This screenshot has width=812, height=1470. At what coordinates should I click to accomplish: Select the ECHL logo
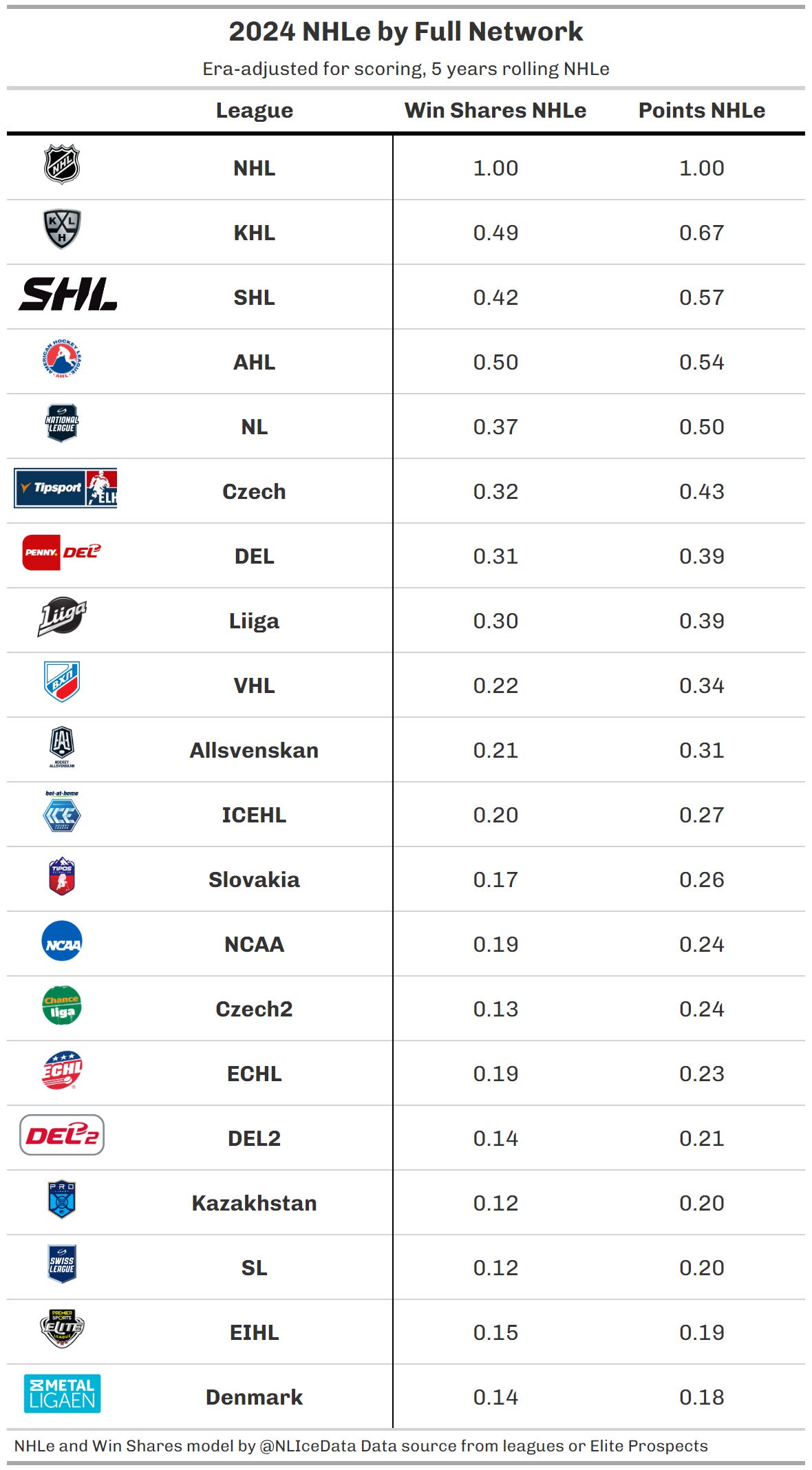[62, 1070]
